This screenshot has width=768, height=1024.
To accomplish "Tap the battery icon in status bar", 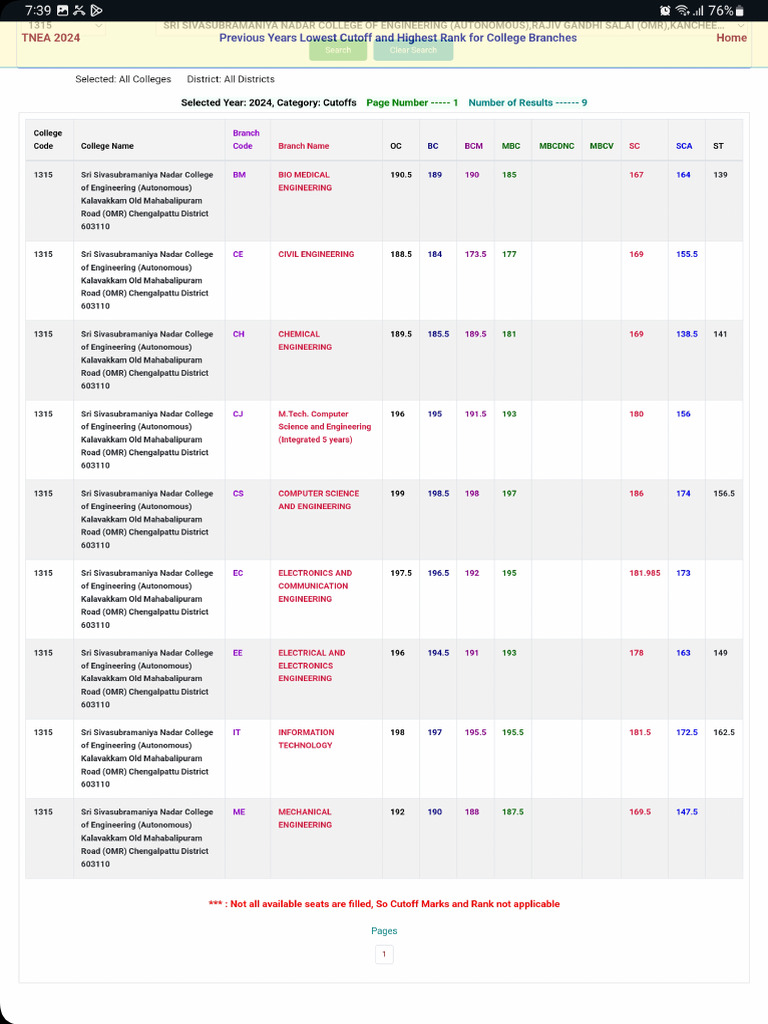I will pyautogui.click(x=739, y=10).
